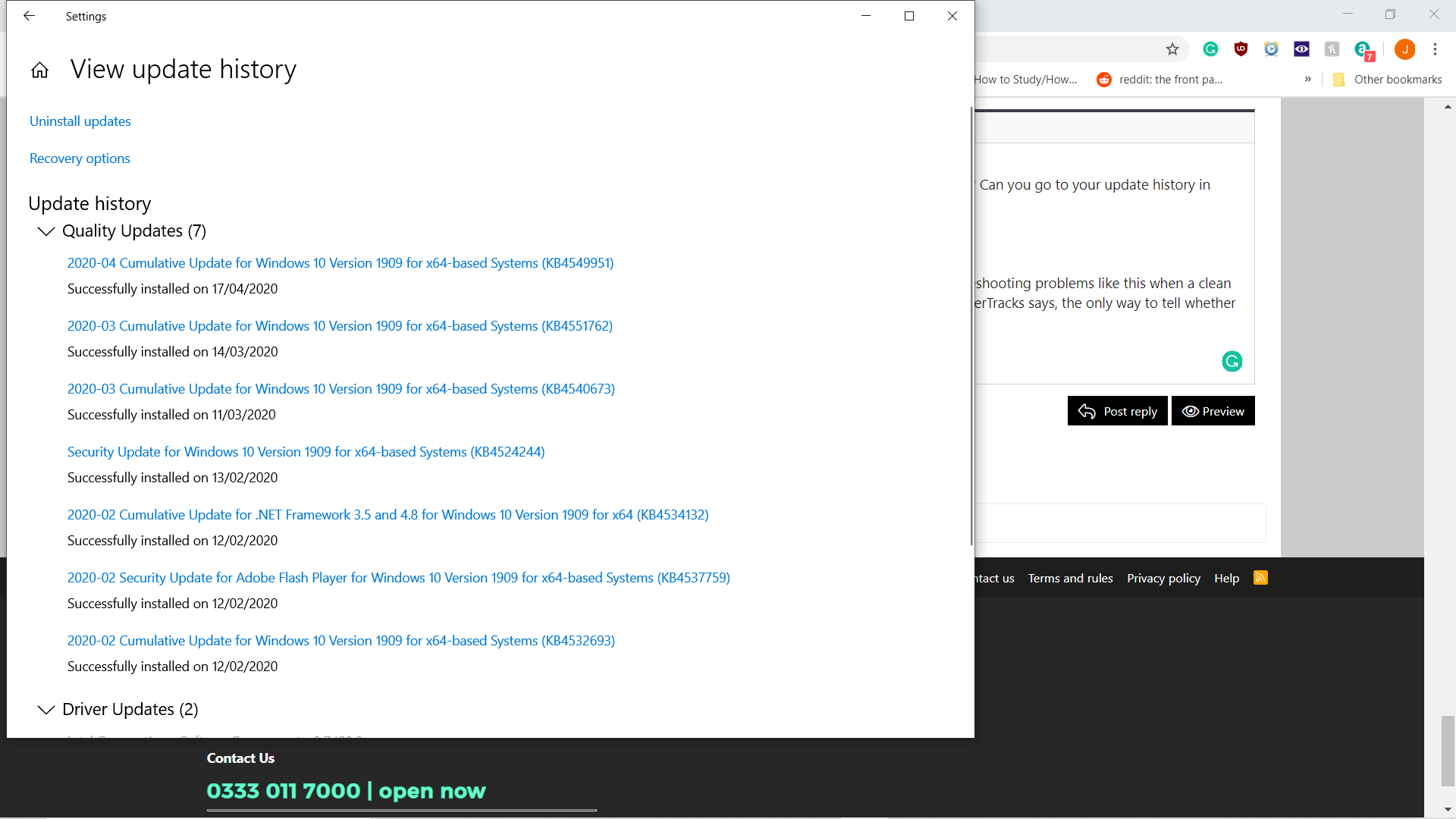Click the Settings window vertical scrollbar
Viewport: 1456px width, 819px height.
[971, 326]
